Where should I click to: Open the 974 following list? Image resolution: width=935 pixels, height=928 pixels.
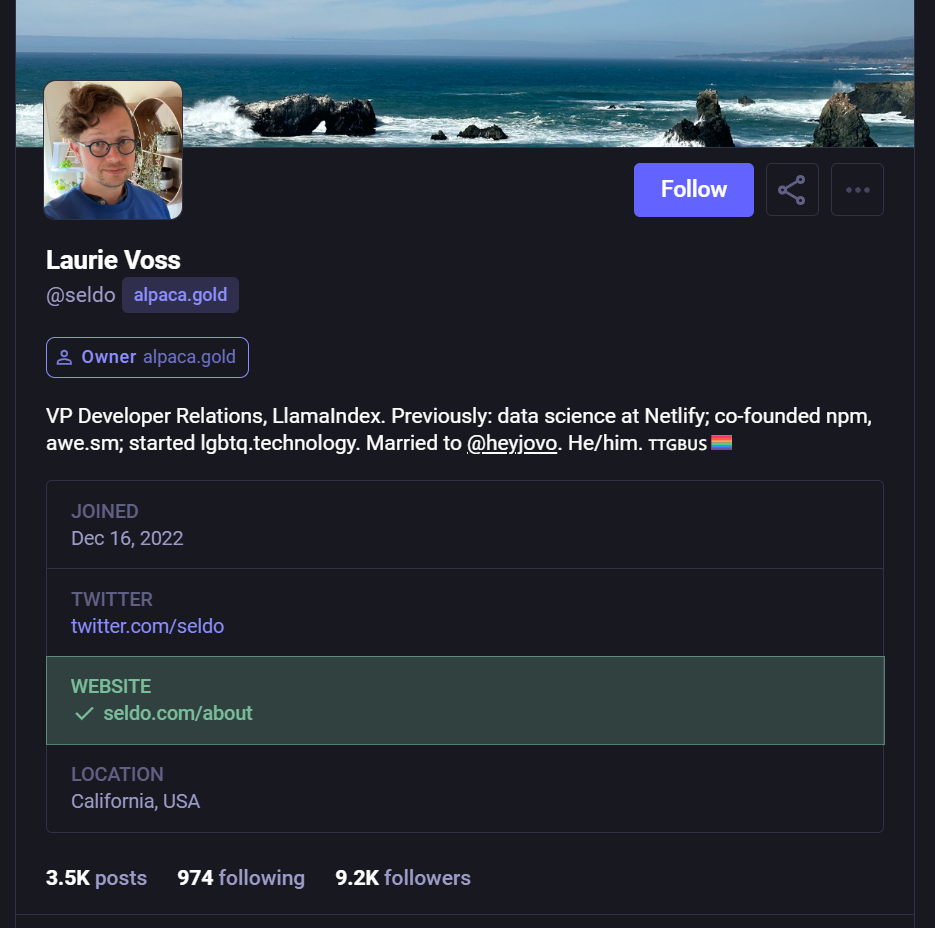click(x=240, y=877)
